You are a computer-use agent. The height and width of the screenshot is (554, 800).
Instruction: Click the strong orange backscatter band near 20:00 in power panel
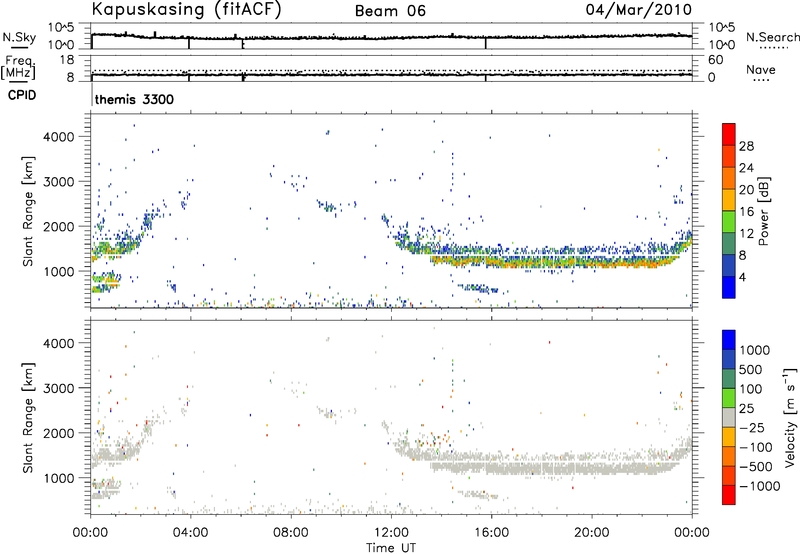(x=592, y=263)
